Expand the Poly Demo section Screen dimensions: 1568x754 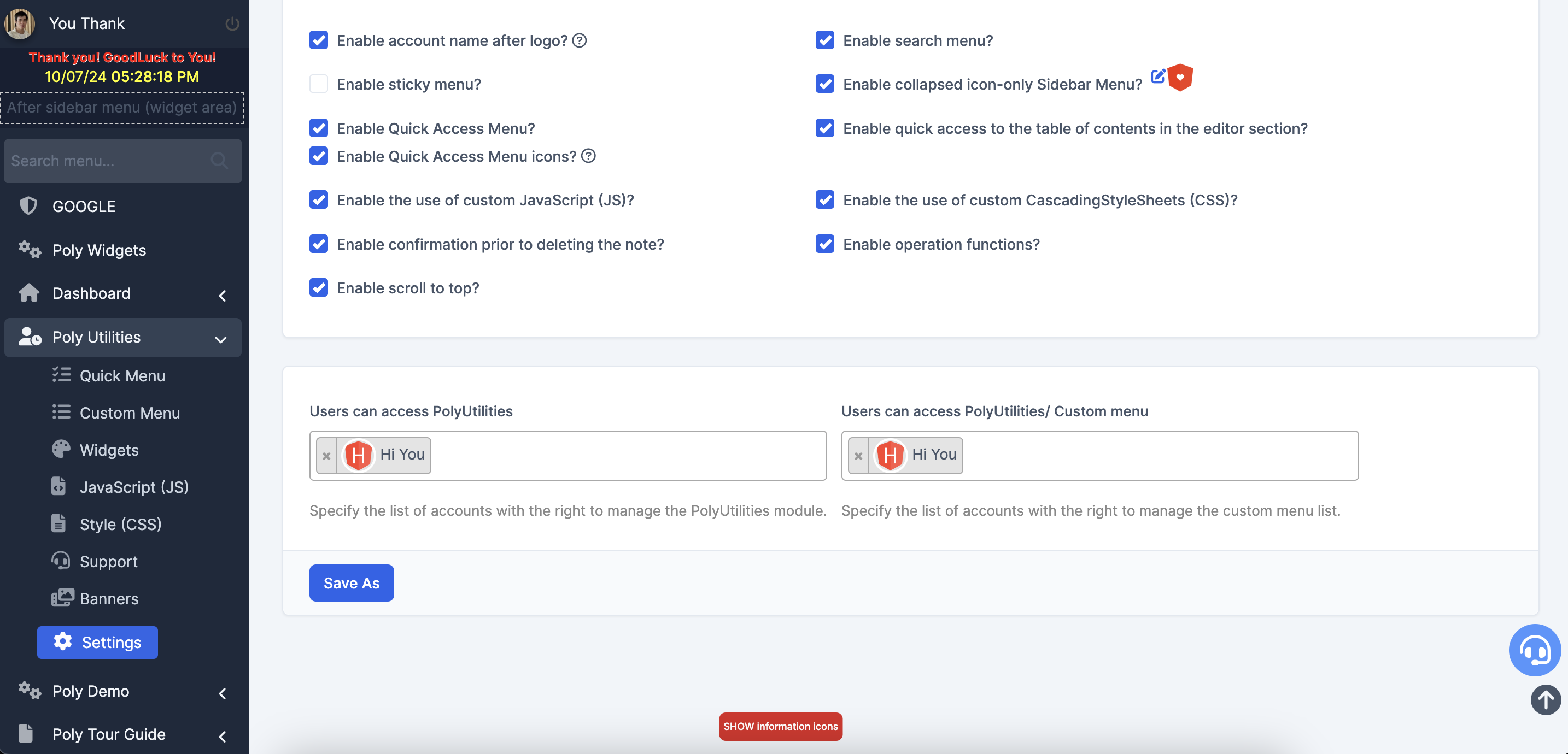coord(221,694)
